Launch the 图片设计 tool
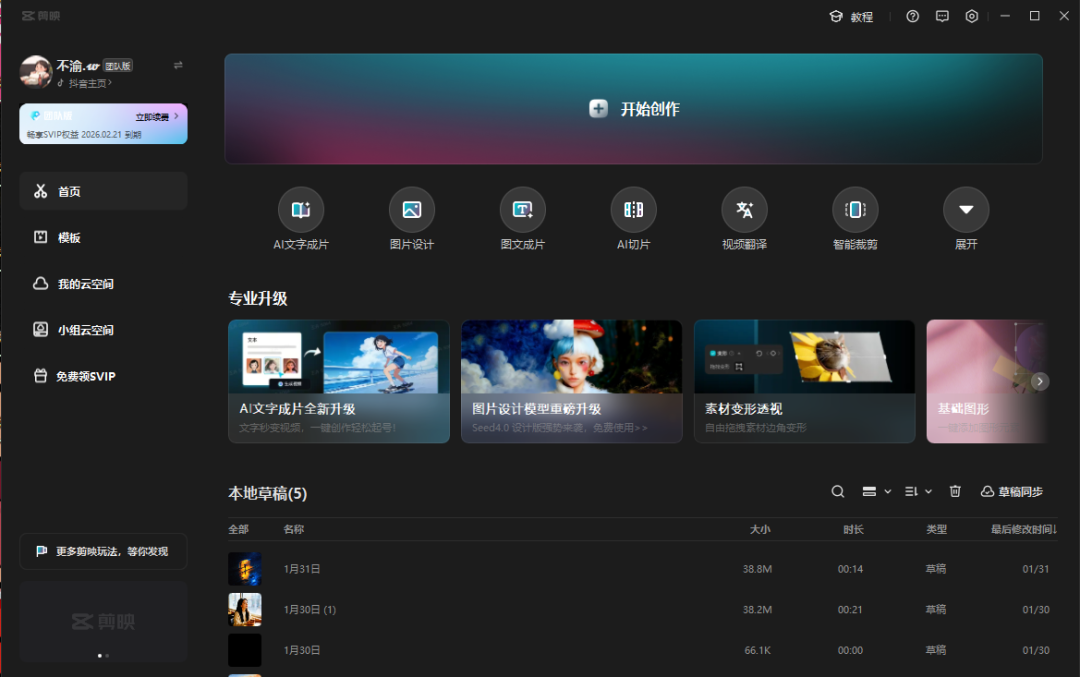This screenshot has height=677, width=1080. [411, 210]
